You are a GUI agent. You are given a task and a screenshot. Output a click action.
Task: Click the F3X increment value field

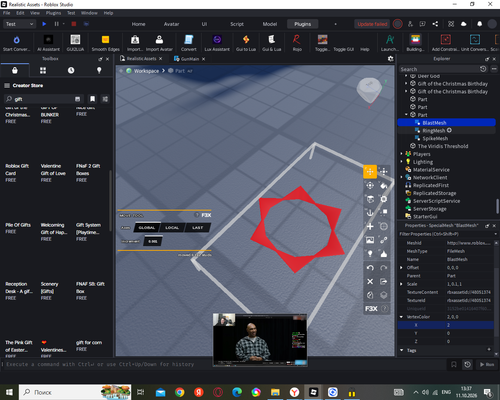(x=153, y=241)
